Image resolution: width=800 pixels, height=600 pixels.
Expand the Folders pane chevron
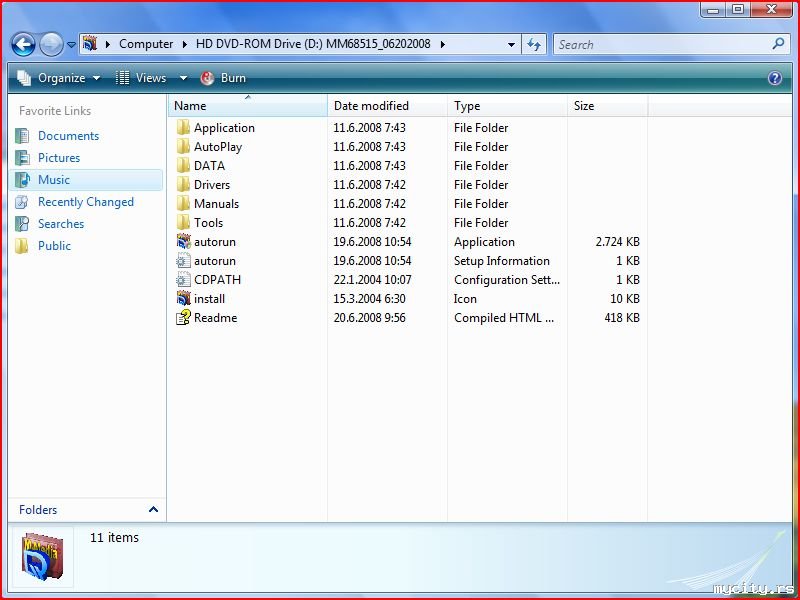(153, 510)
